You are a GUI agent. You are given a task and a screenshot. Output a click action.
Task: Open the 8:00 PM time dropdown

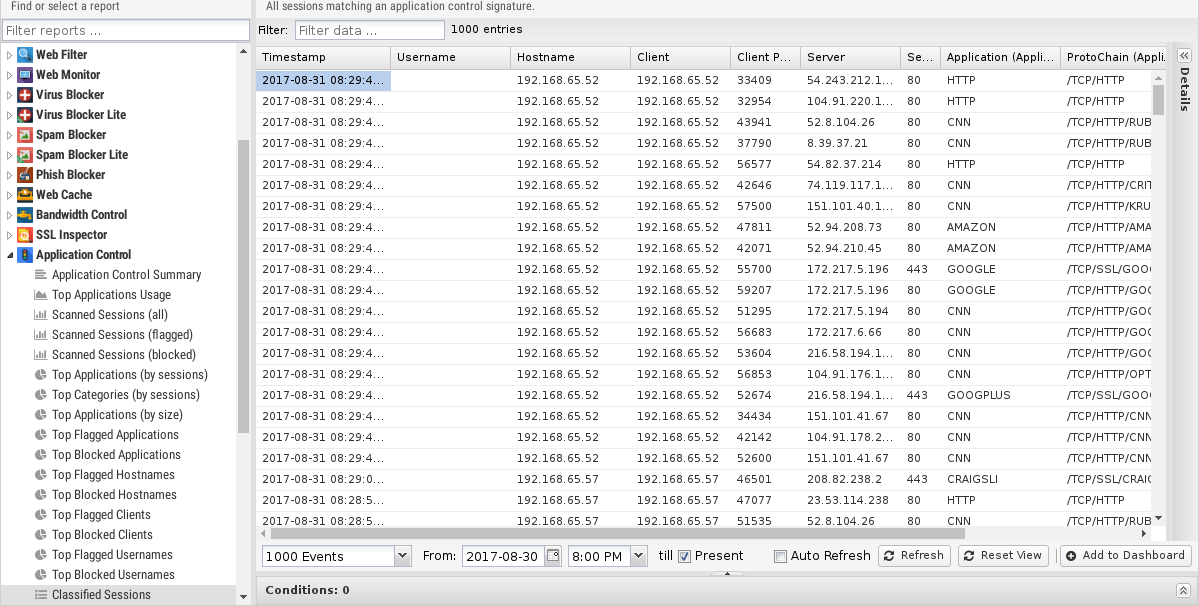tap(639, 556)
